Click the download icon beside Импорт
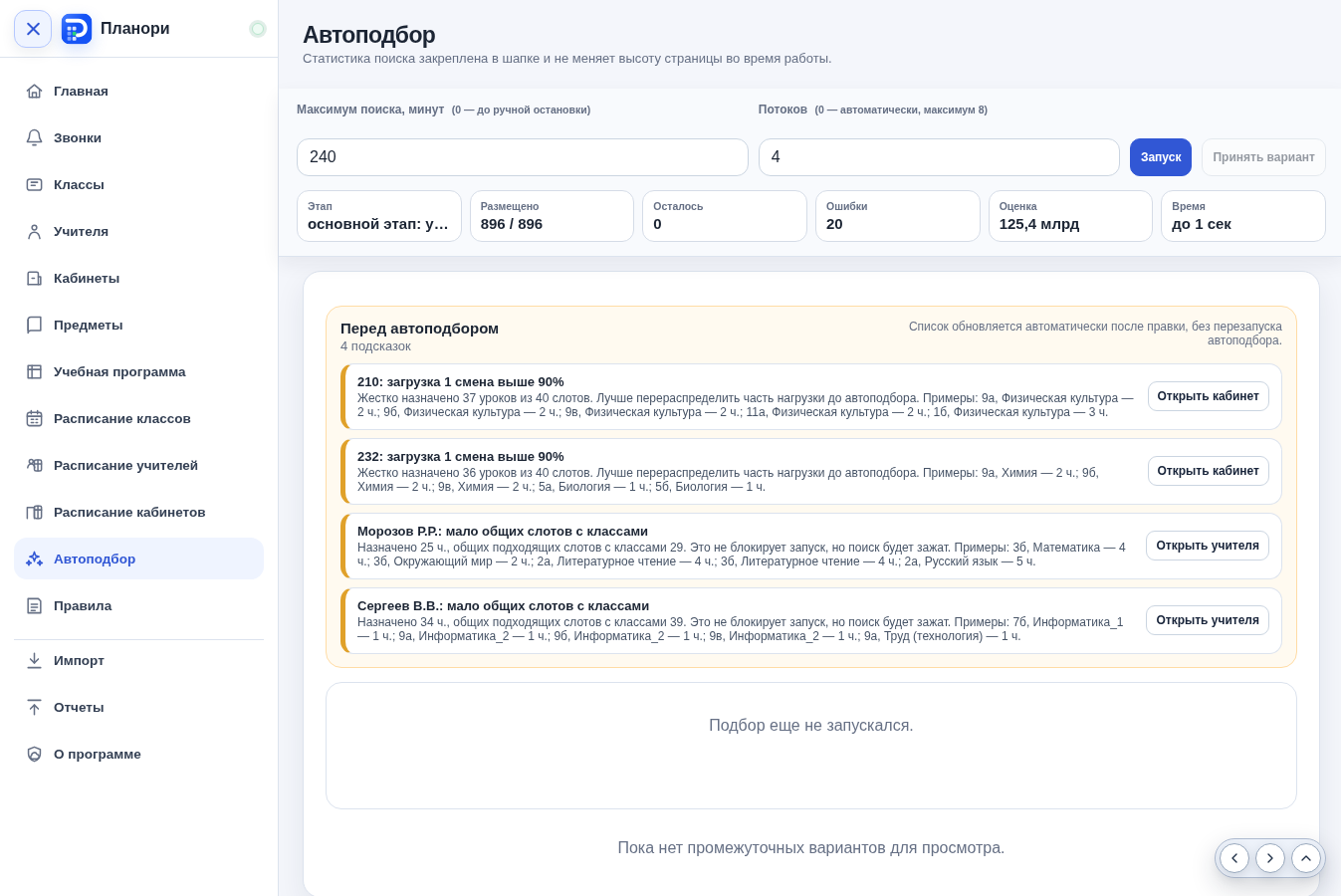Viewport: 1341px width, 896px height. [34, 660]
